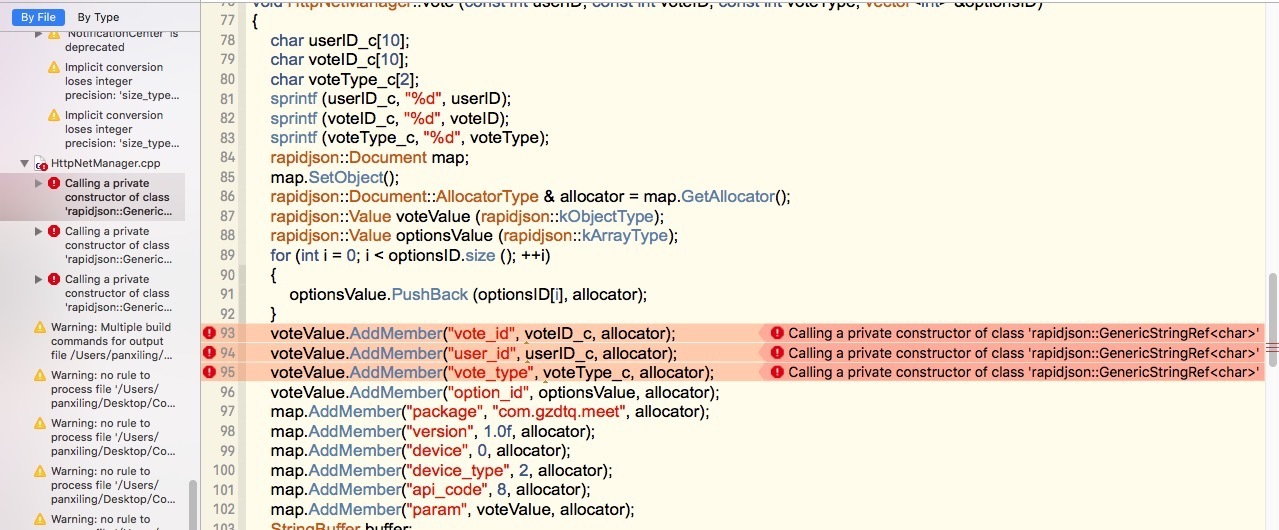Click "com.gzdtq.meet" string literal
Screen dimensions: 1279x530
(559, 412)
